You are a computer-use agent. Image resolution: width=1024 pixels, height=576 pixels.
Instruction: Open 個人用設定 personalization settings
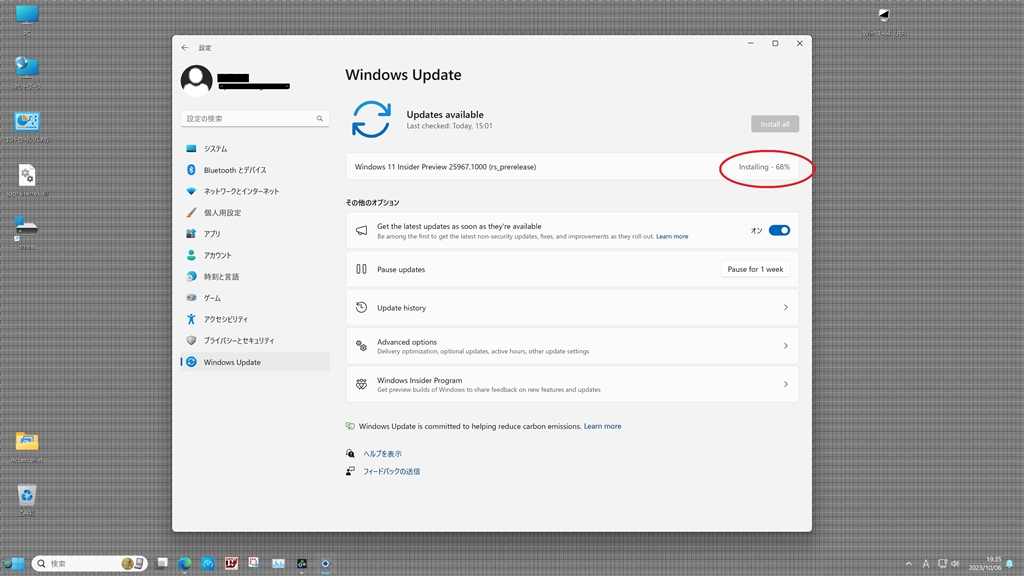tap(255, 213)
